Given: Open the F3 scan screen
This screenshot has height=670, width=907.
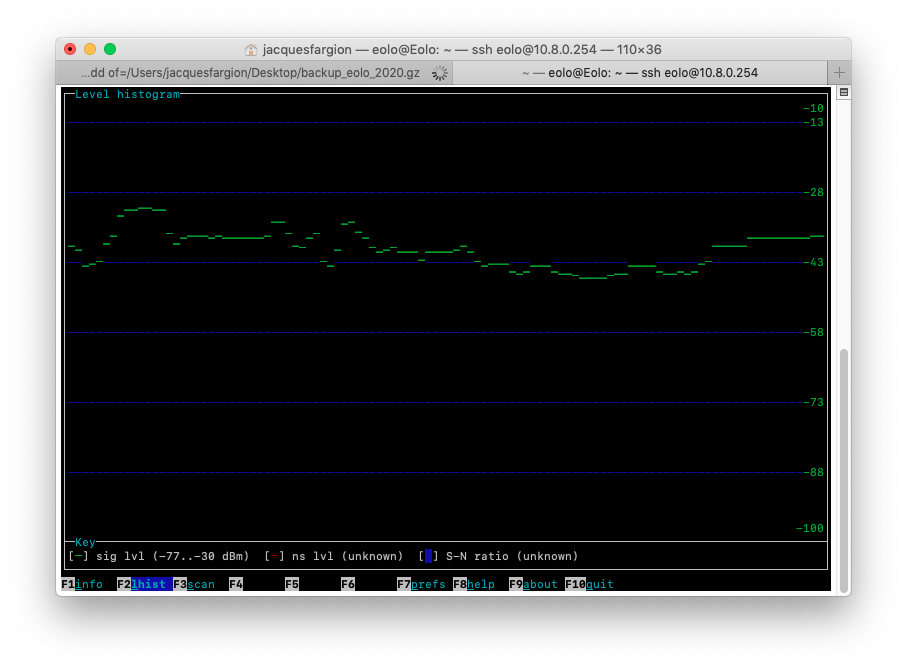Looking at the screenshot, I should tap(194, 584).
